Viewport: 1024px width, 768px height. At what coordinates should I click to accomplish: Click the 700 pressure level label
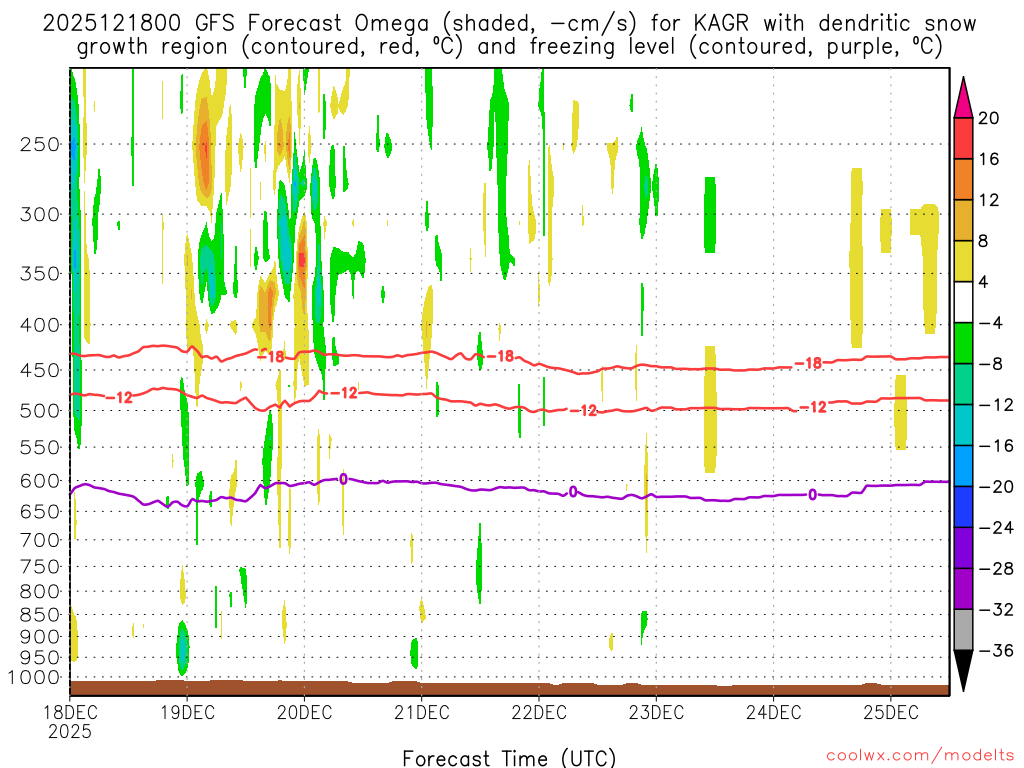(x=40, y=540)
